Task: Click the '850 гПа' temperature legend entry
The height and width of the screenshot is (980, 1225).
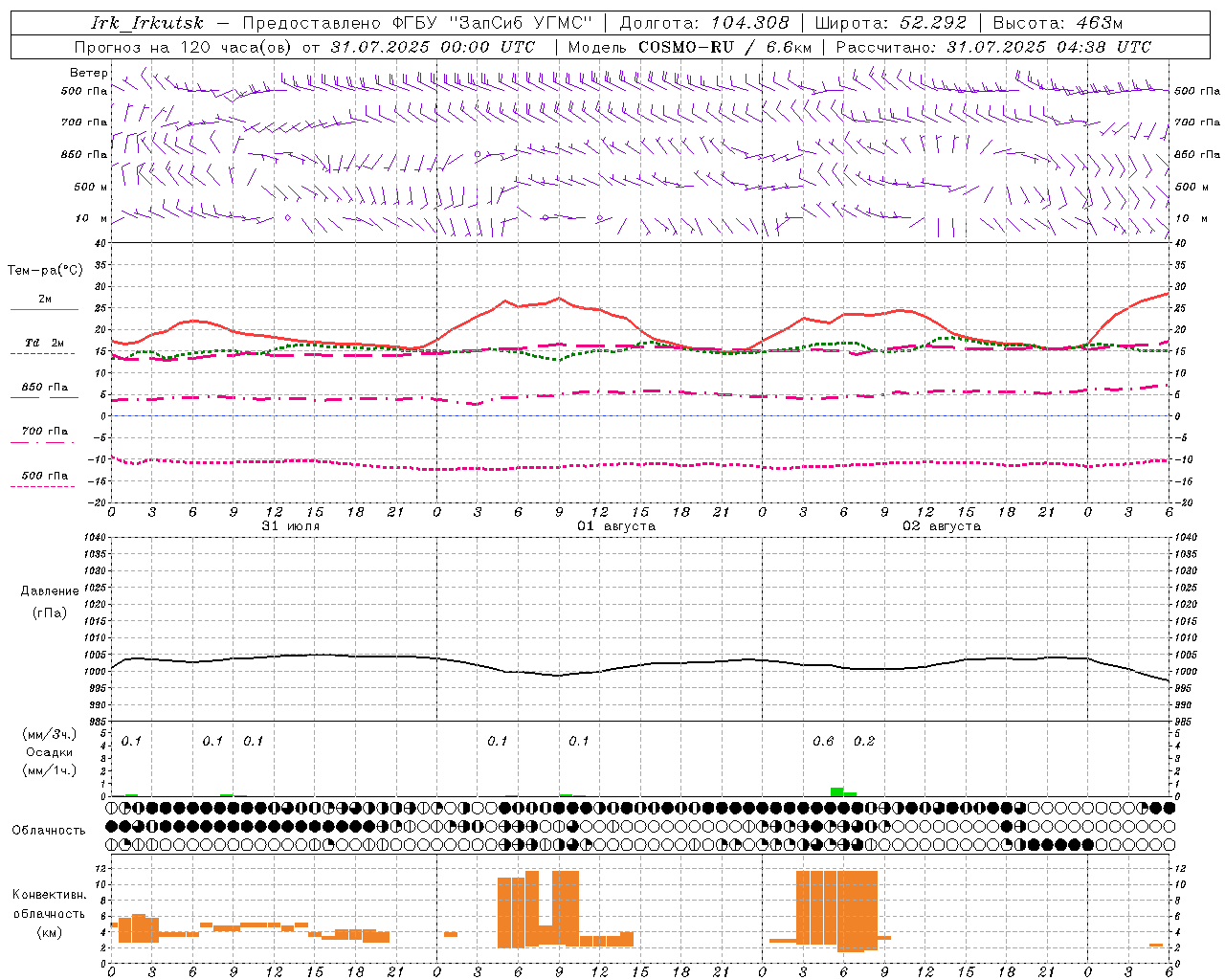Action: pyautogui.click(x=44, y=388)
